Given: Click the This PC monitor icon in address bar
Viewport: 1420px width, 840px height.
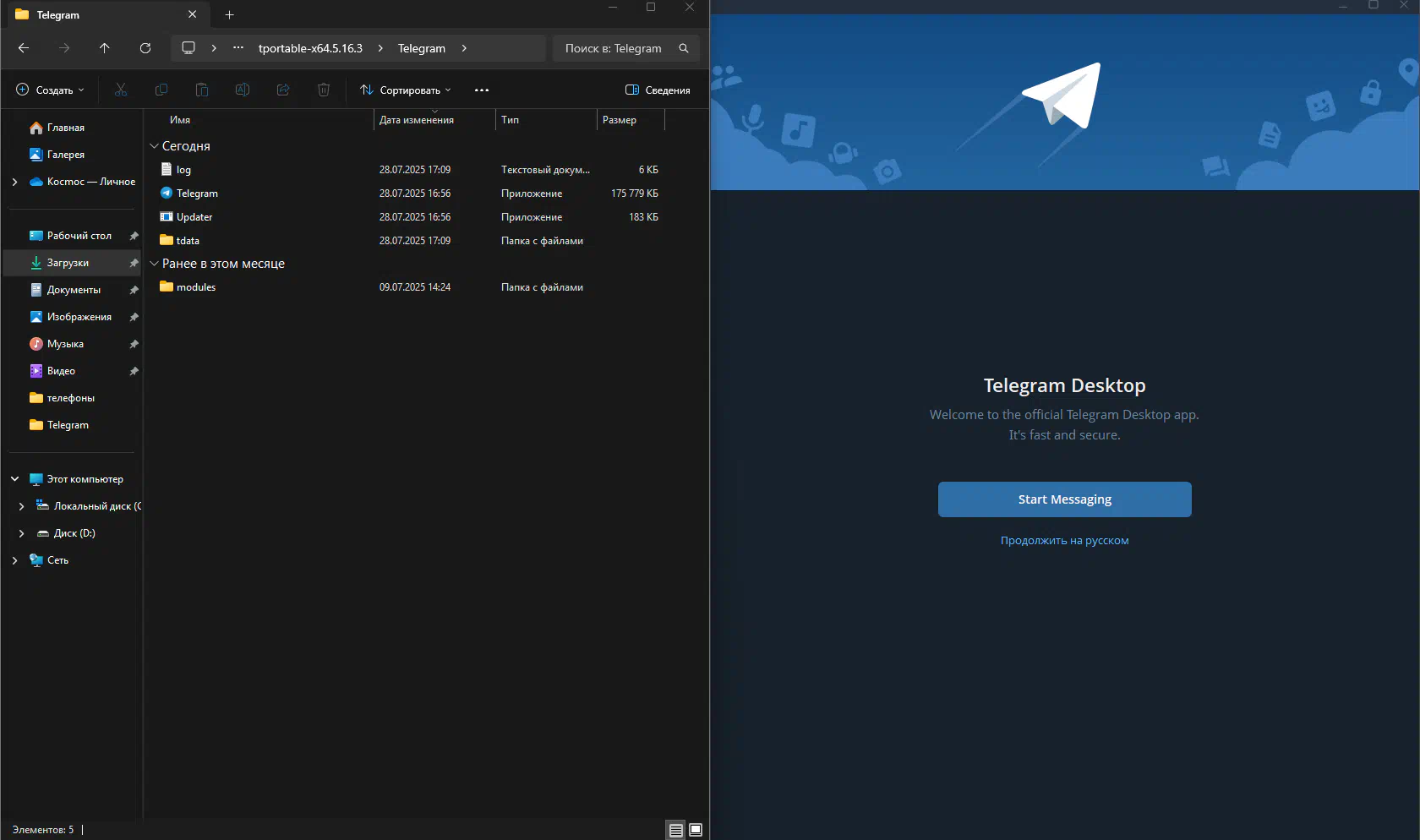Looking at the screenshot, I should tap(188, 48).
